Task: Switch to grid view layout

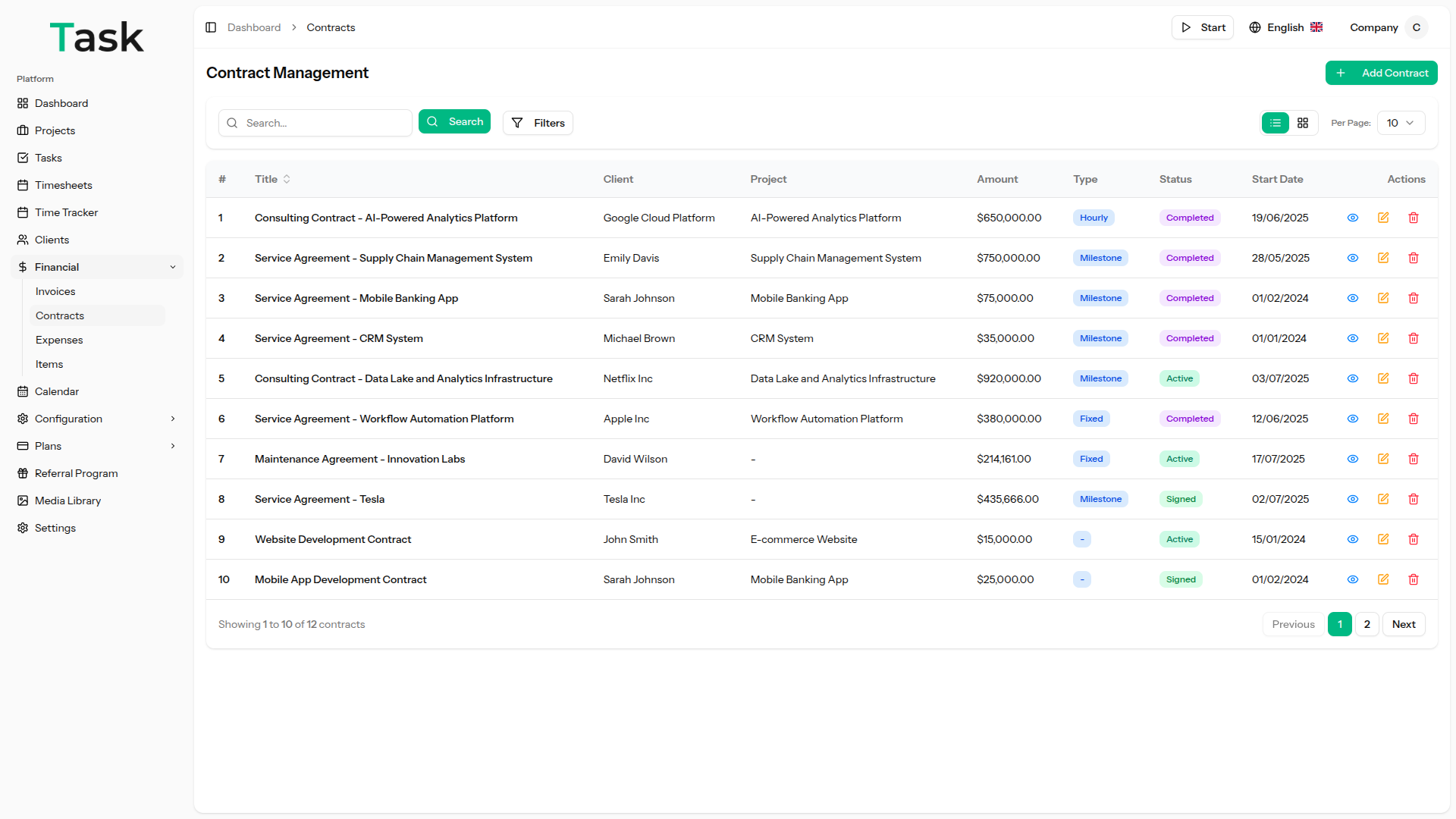Action: 1303,123
